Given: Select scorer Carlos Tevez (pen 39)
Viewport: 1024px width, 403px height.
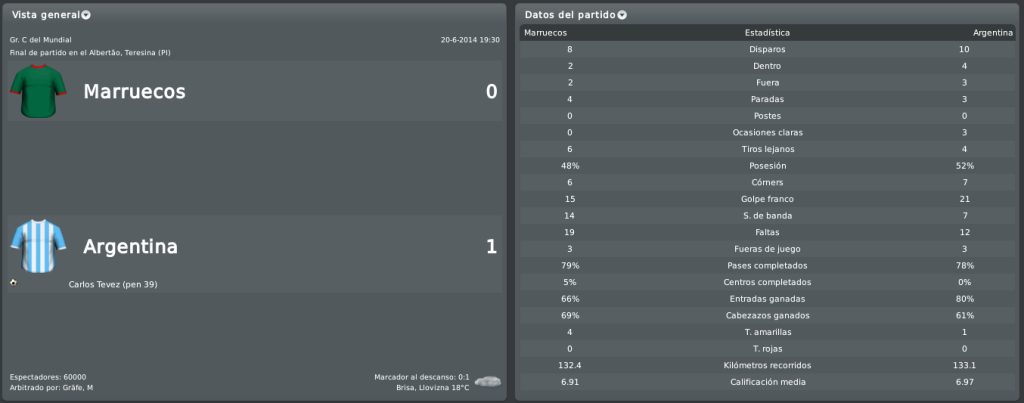Looking at the screenshot, I should [112, 285].
